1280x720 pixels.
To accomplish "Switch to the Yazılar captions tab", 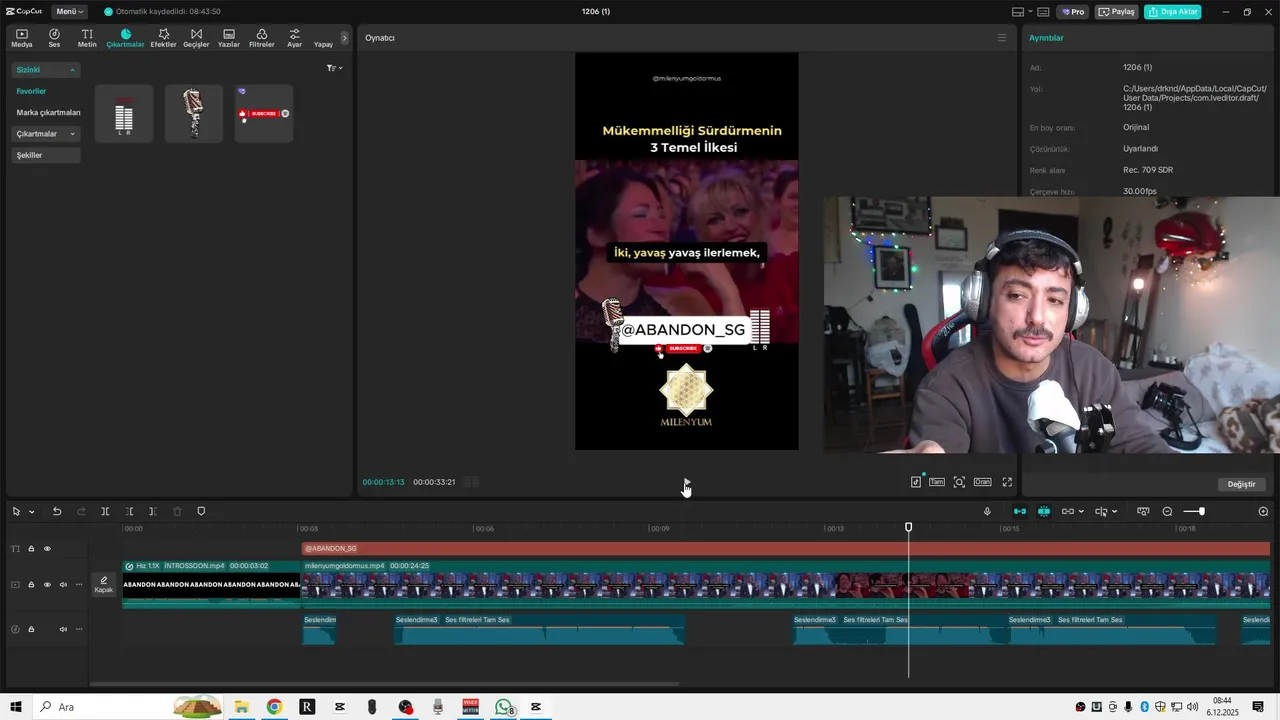I will pyautogui.click(x=229, y=38).
